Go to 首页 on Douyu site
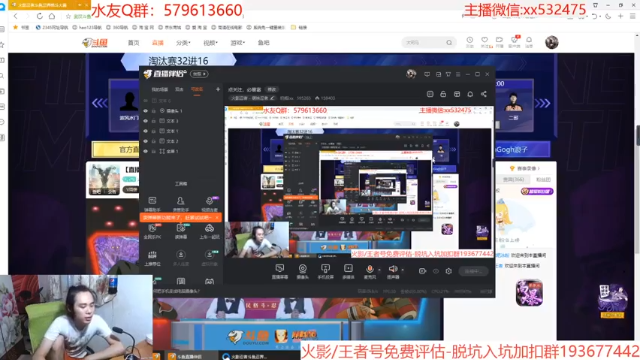Viewport: 640px width, 360px height. point(133,43)
